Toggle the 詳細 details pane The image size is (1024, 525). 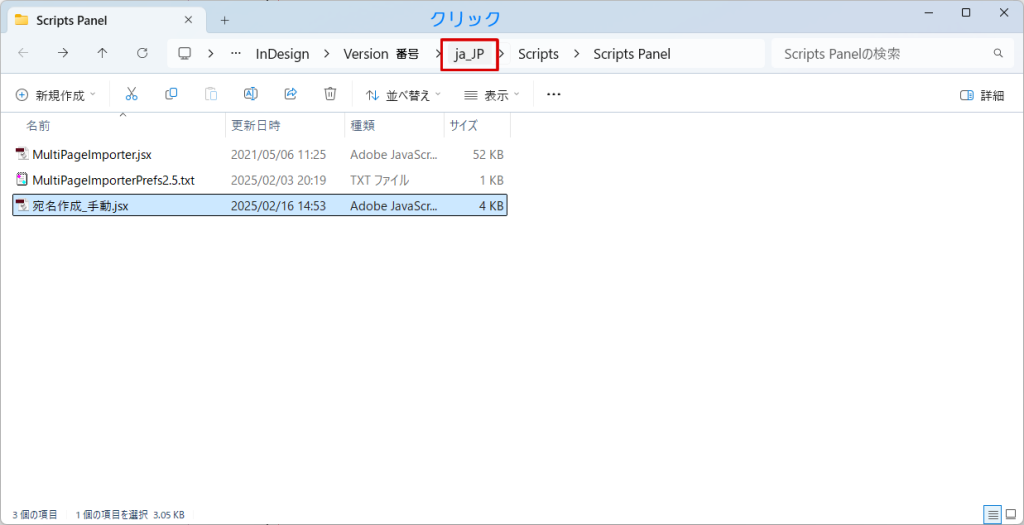click(981, 95)
